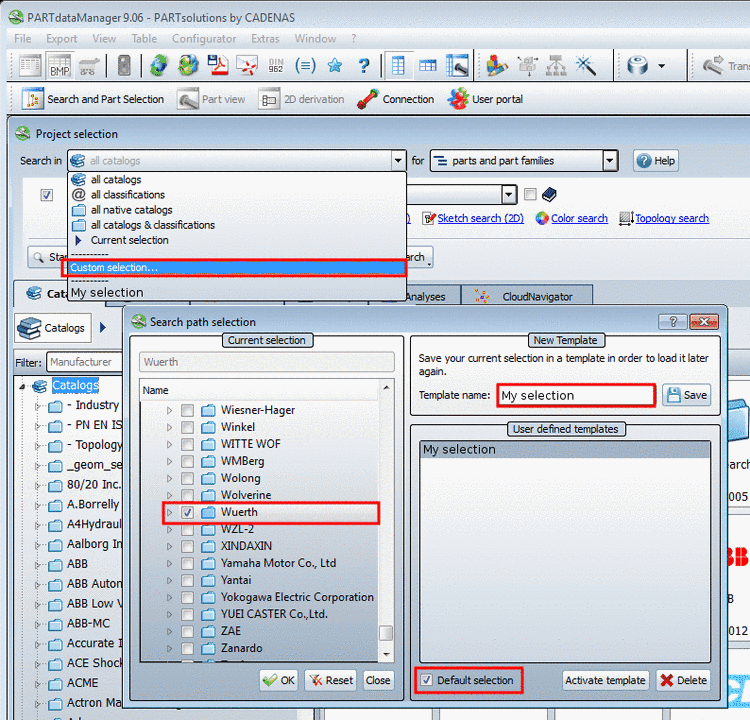The width and height of the screenshot is (750, 720).
Task: Click the PDF export icon
Action: pos(218,66)
